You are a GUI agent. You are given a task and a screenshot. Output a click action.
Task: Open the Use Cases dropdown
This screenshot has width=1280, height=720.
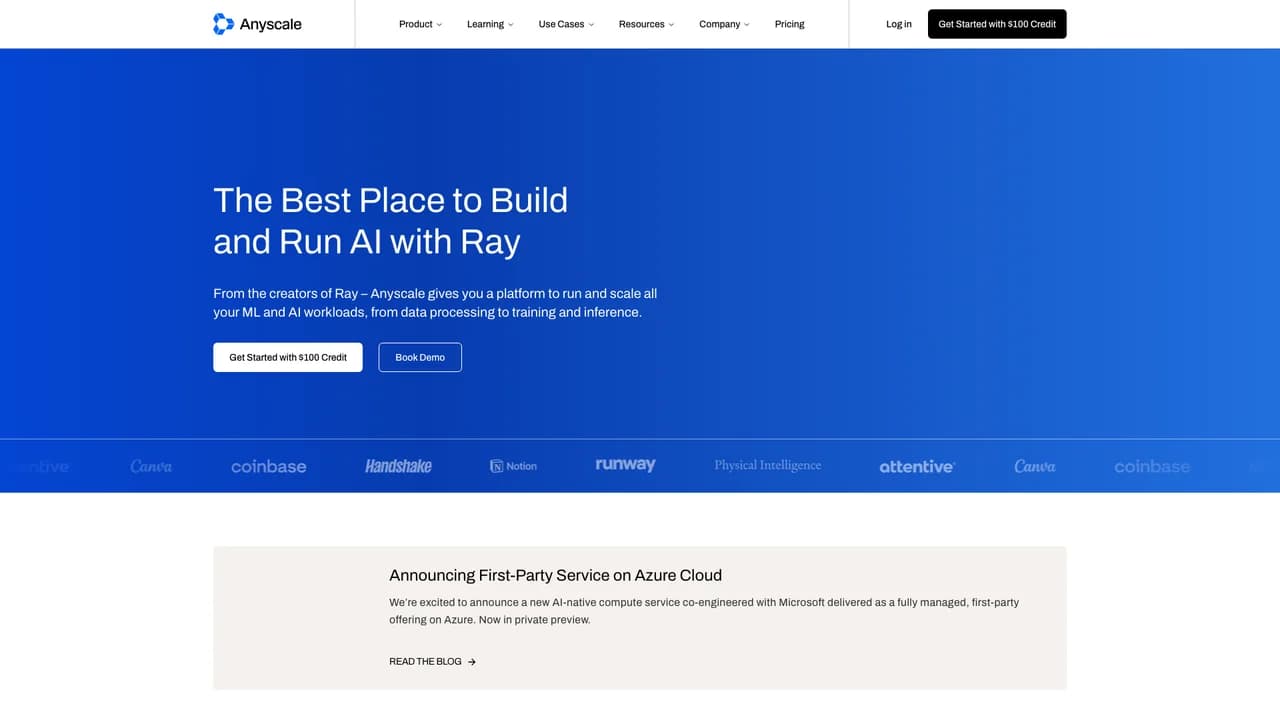pos(566,24)
